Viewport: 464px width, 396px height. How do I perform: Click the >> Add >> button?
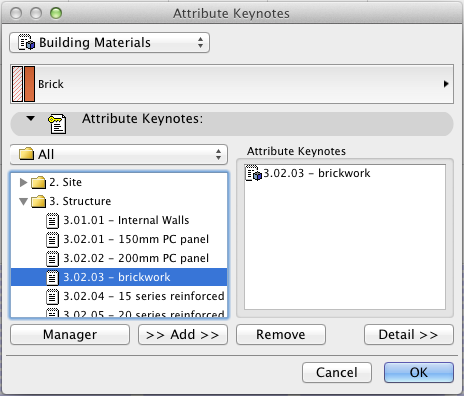183,335
